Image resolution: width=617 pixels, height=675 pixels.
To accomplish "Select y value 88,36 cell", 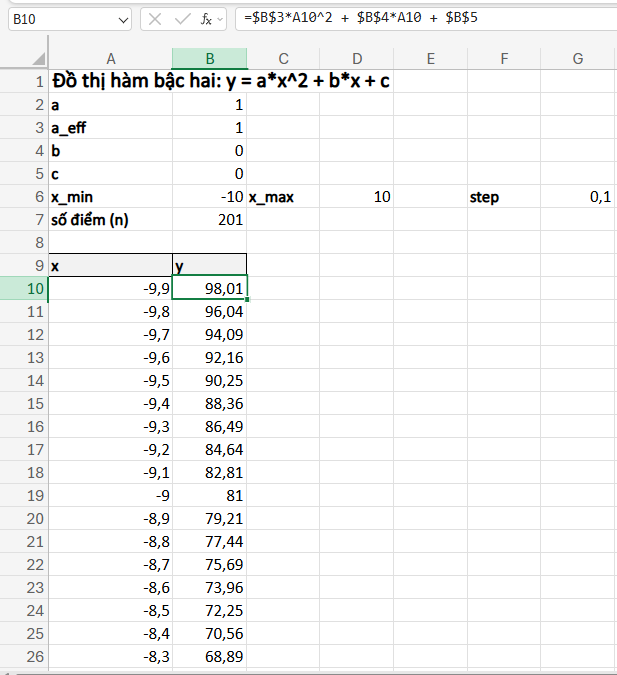I will [210, 403].
